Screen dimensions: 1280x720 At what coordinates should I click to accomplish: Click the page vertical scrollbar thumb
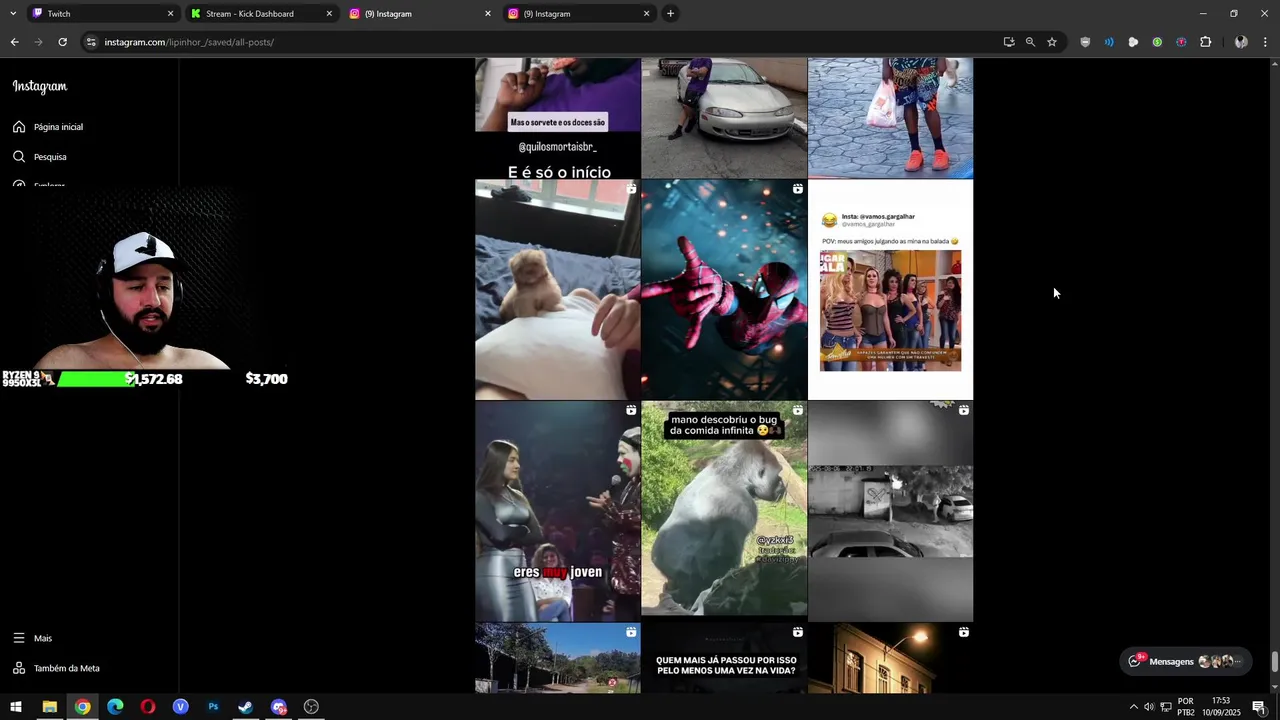(x=1274, y=662)
